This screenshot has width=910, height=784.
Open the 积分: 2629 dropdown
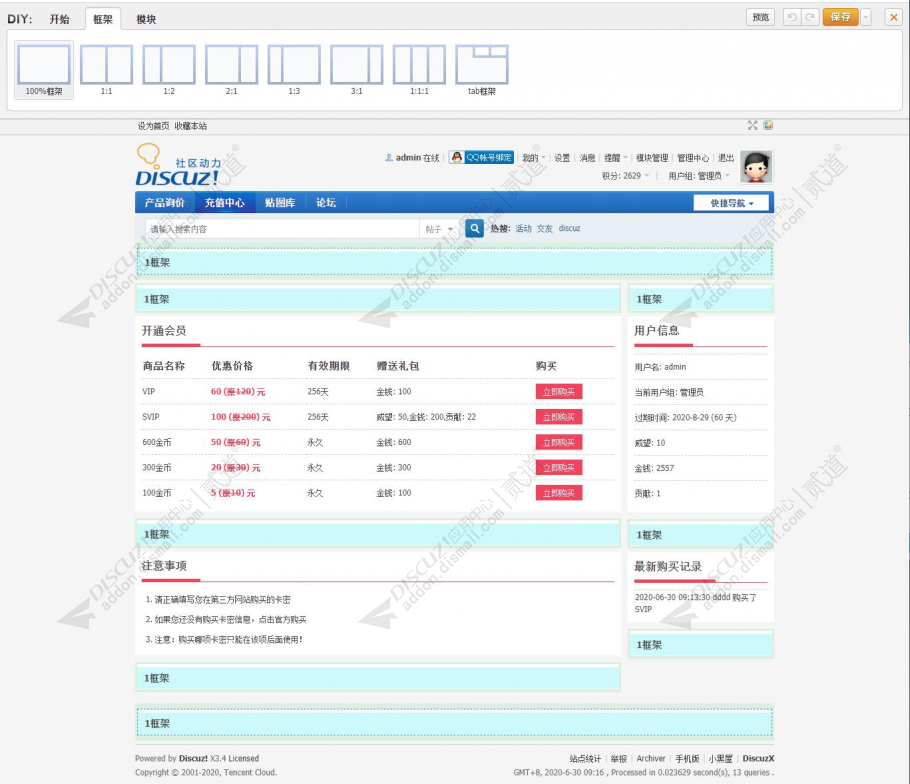(x=626, y=175)
